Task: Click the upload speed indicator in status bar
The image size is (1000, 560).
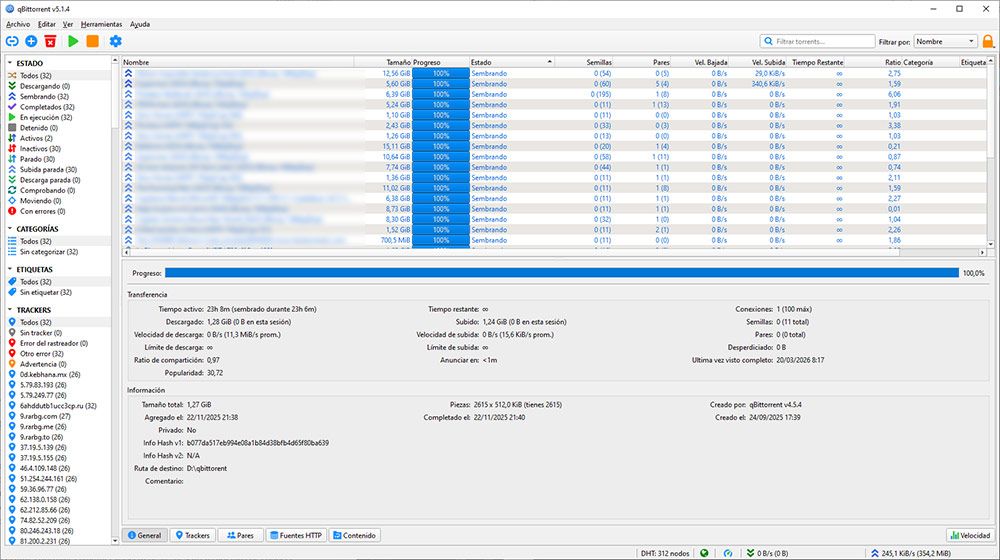Action: click(x=911, y=553)
